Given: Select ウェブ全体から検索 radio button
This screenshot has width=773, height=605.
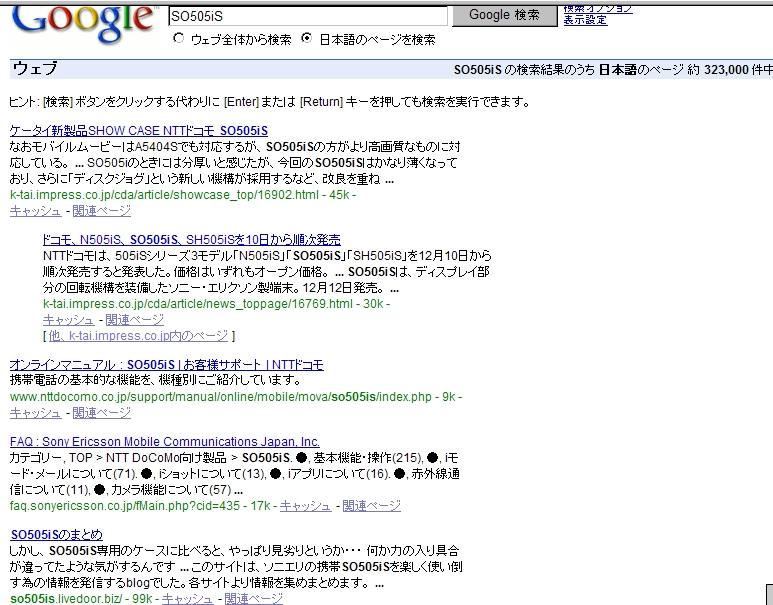Looking at the screenshot, I should pyautogui.click(x=178, y=38).
